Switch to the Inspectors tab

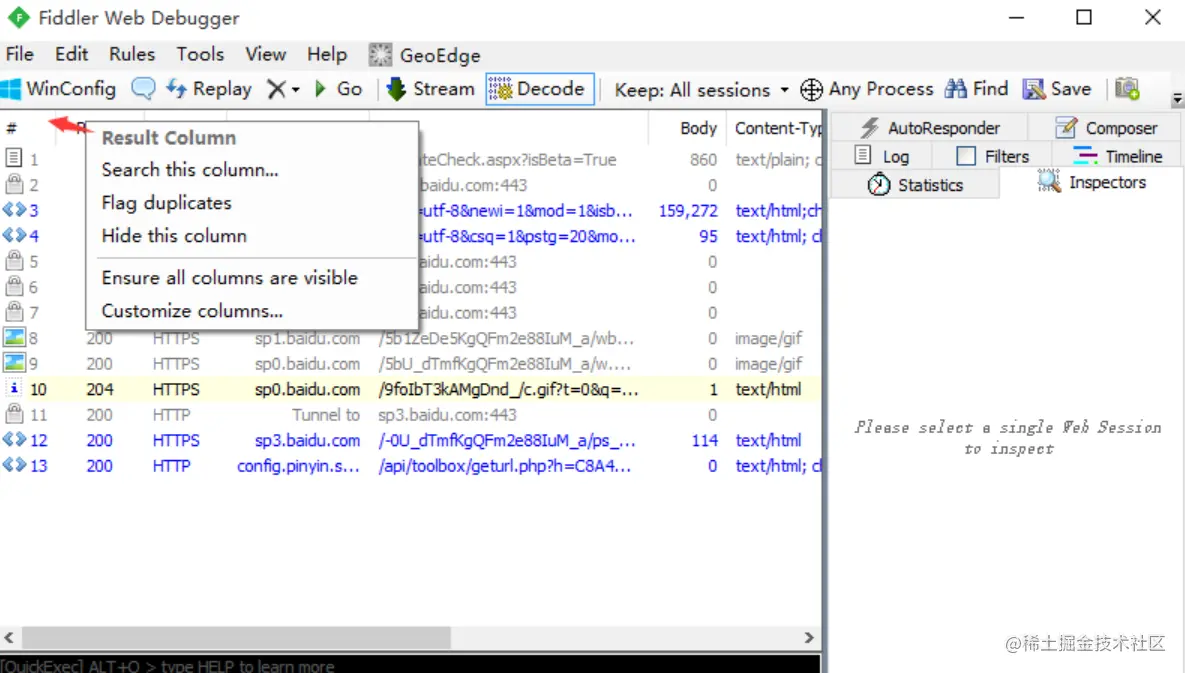1092,182
